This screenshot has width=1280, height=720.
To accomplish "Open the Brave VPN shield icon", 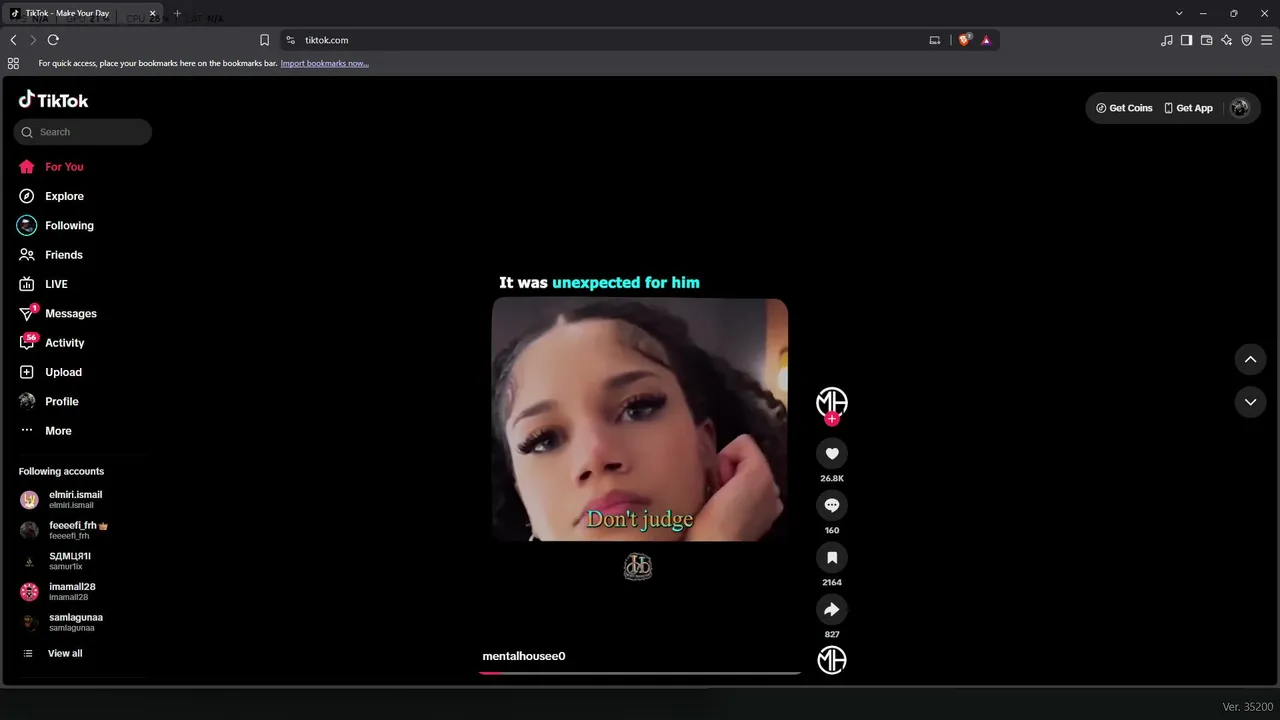I will tap(1246, 40).
